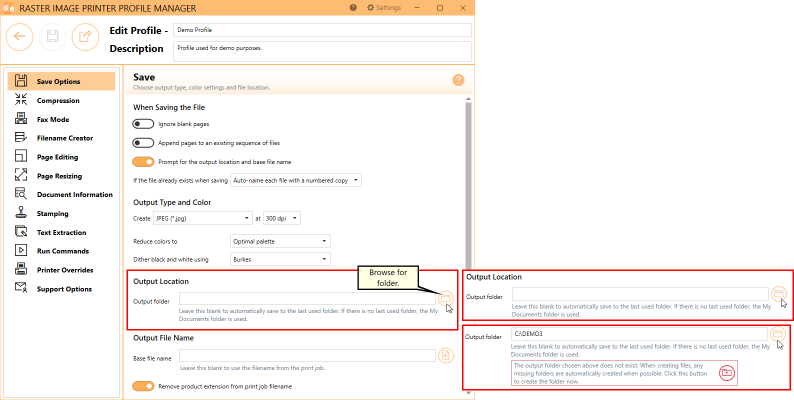794x400 pixels.
Task: Click the orange help icon in Save header
Action: [x=458, y=80]
